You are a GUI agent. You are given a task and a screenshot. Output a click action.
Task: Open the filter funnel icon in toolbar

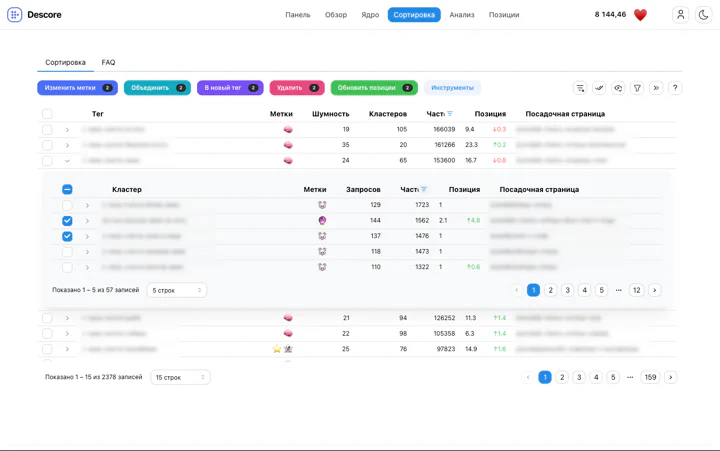(x=637, y=88)
